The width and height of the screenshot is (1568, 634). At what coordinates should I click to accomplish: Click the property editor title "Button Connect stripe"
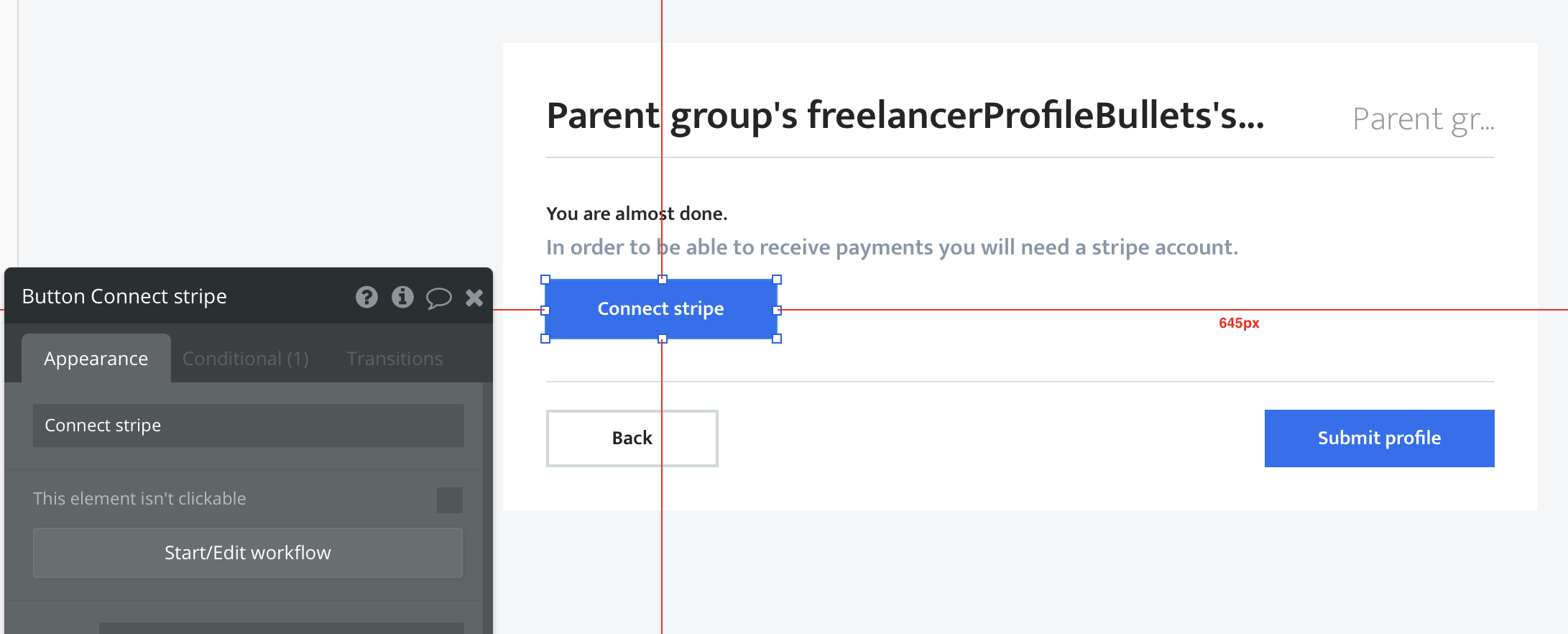pyautogui.click(x=124, y=297)
